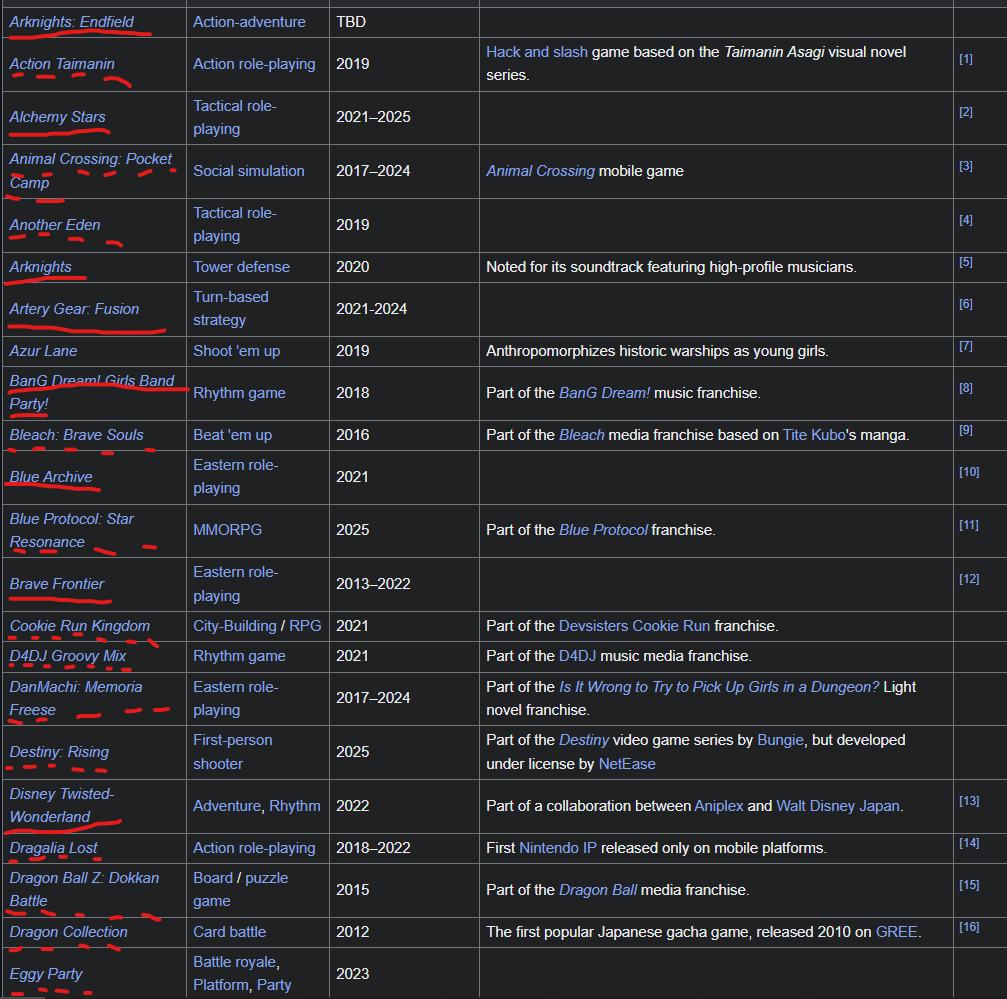Open citation reference [10]
This screenshot has width=1007, height=999.
point(969,472)
